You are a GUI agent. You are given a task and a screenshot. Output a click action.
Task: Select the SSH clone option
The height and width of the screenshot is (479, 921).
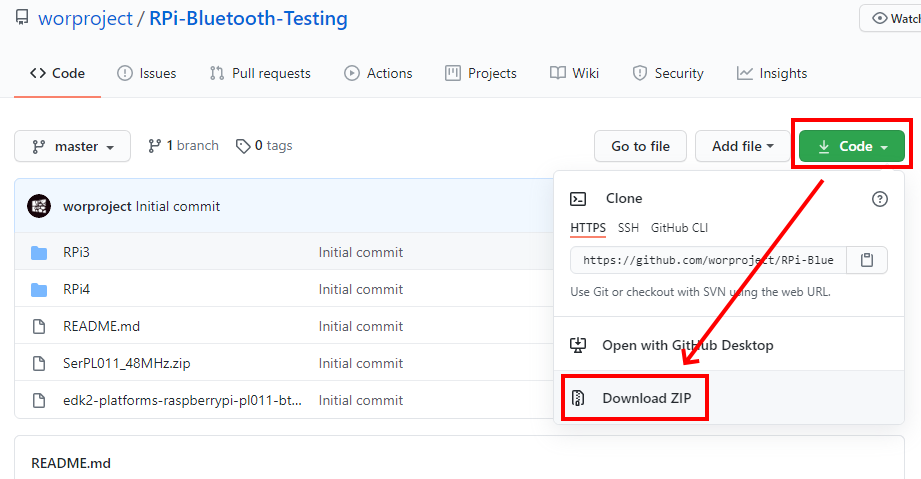(628, 228)
